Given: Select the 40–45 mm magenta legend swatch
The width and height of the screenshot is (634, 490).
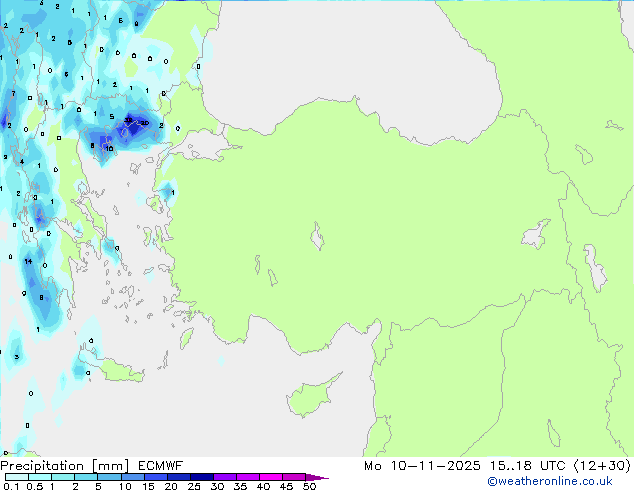Looking at the screenshot, I should coord(270,477).
